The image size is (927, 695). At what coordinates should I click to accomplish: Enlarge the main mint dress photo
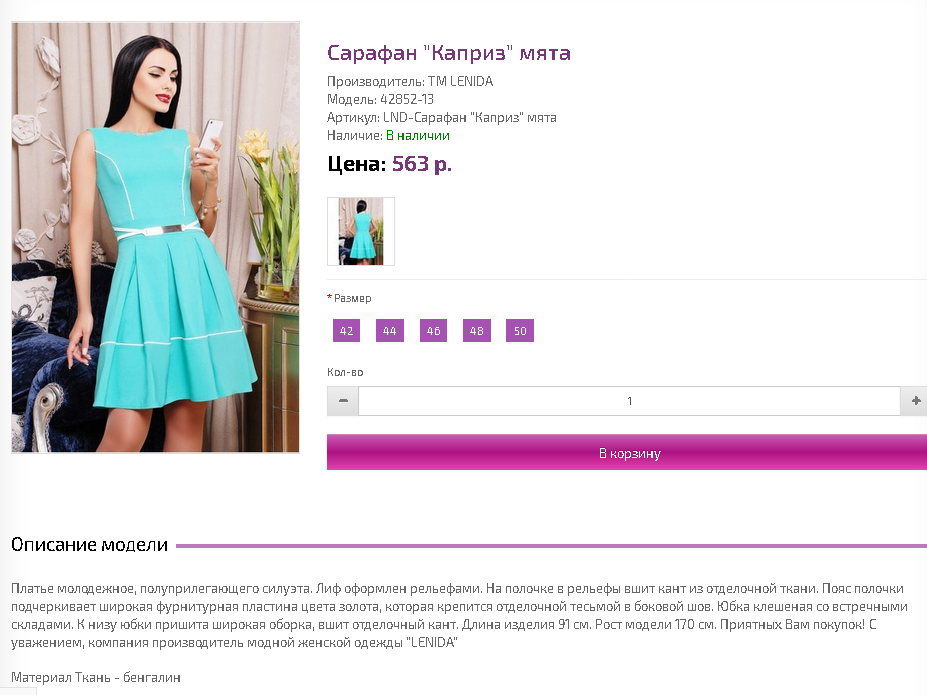pos(155,238)
